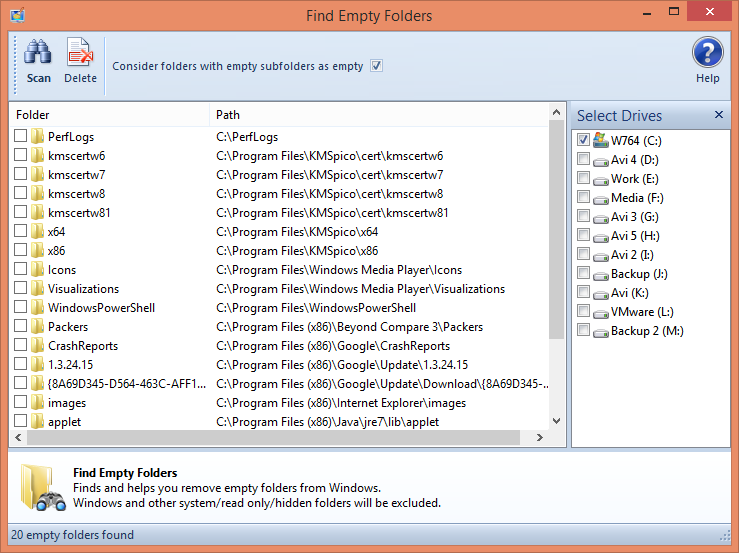This screenshot has width=739, height=553.
Task: Click the x64 folder icon
Action: (37, 231)
